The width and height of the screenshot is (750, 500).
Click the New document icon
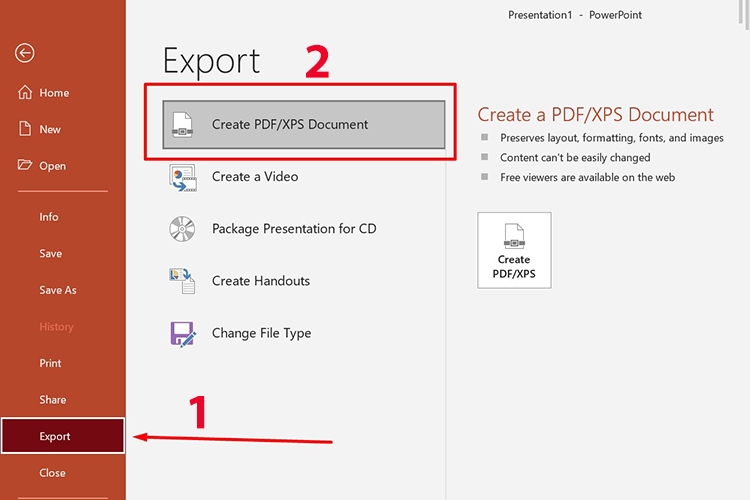click(x=25, y=129)
